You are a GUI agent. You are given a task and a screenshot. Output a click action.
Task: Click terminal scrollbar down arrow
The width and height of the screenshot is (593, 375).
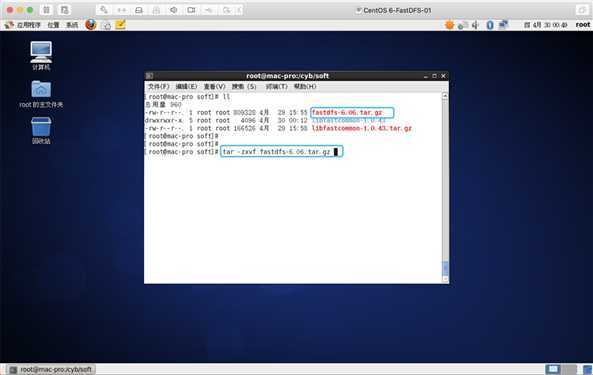tap(445, 279)
